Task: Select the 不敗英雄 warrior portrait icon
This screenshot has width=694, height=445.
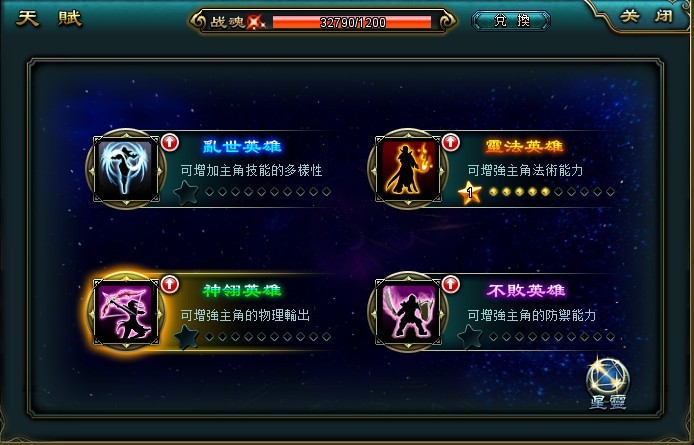Action: click(408, 312)
